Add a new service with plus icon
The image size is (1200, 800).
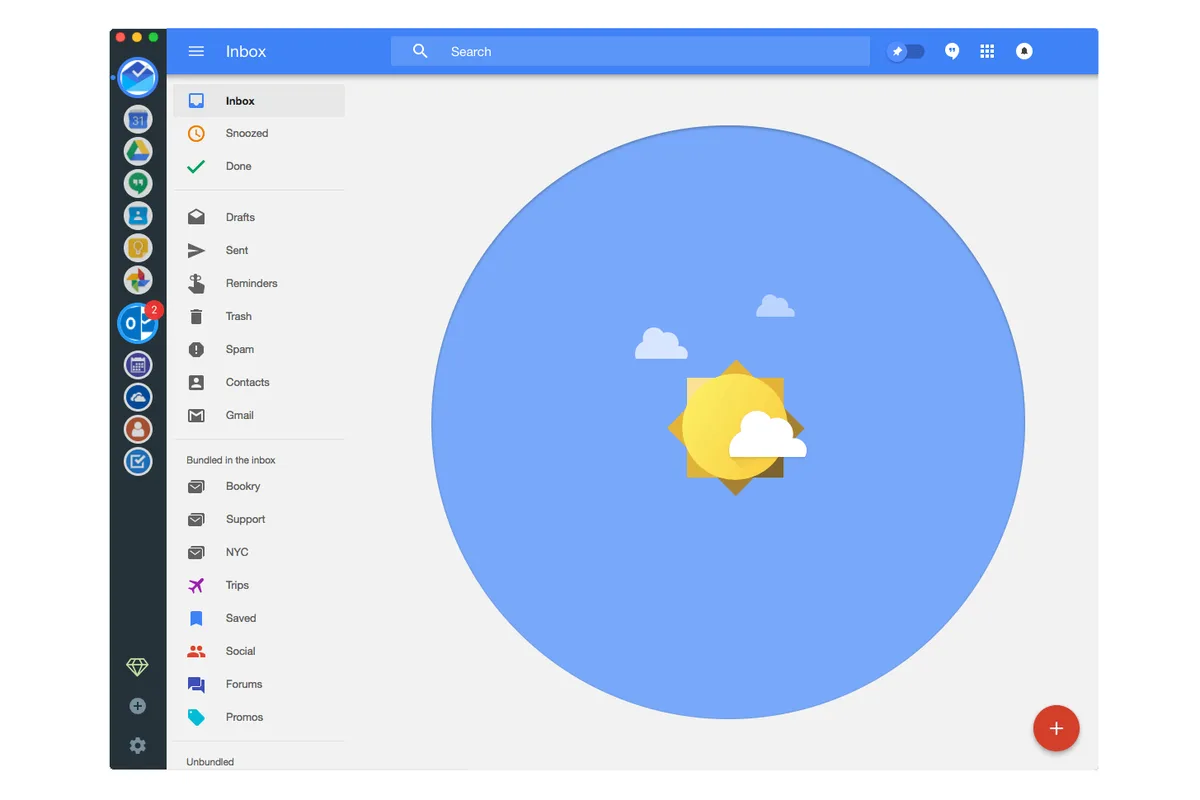[x=138, y=706]
